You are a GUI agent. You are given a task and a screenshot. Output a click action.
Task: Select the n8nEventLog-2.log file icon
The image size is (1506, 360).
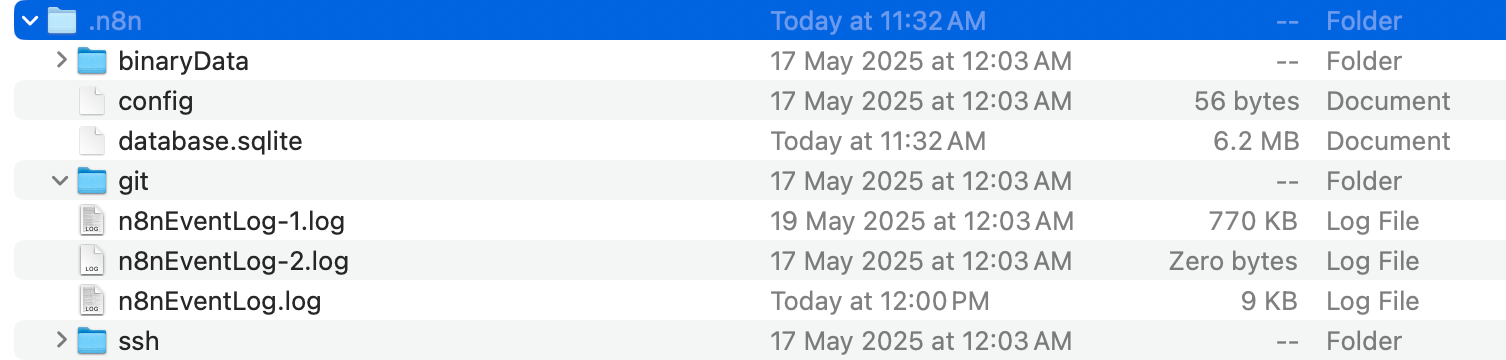[x=92, y=261]
